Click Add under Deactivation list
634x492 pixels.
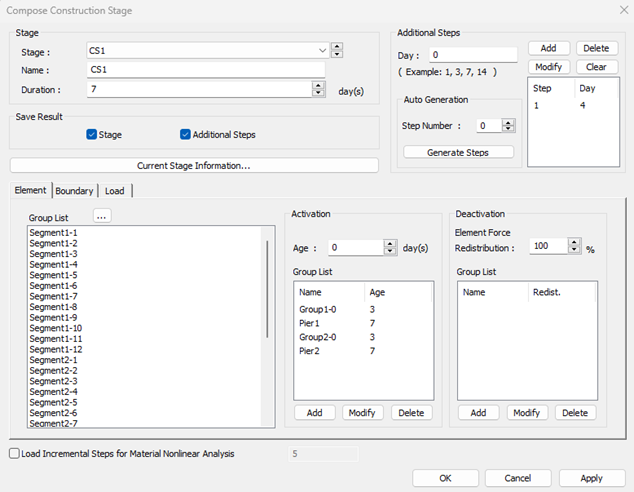[x=478, y=413]
